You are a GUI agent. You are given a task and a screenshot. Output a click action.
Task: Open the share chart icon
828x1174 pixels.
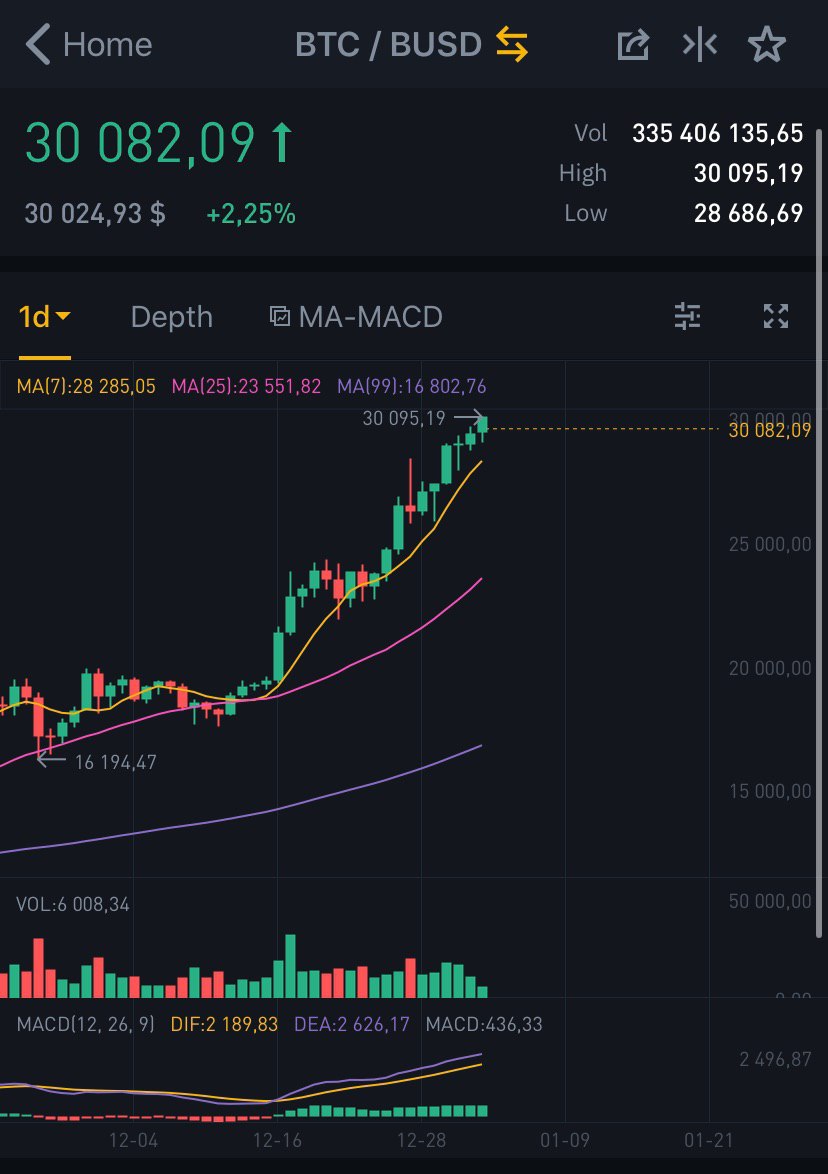[633, 45]
